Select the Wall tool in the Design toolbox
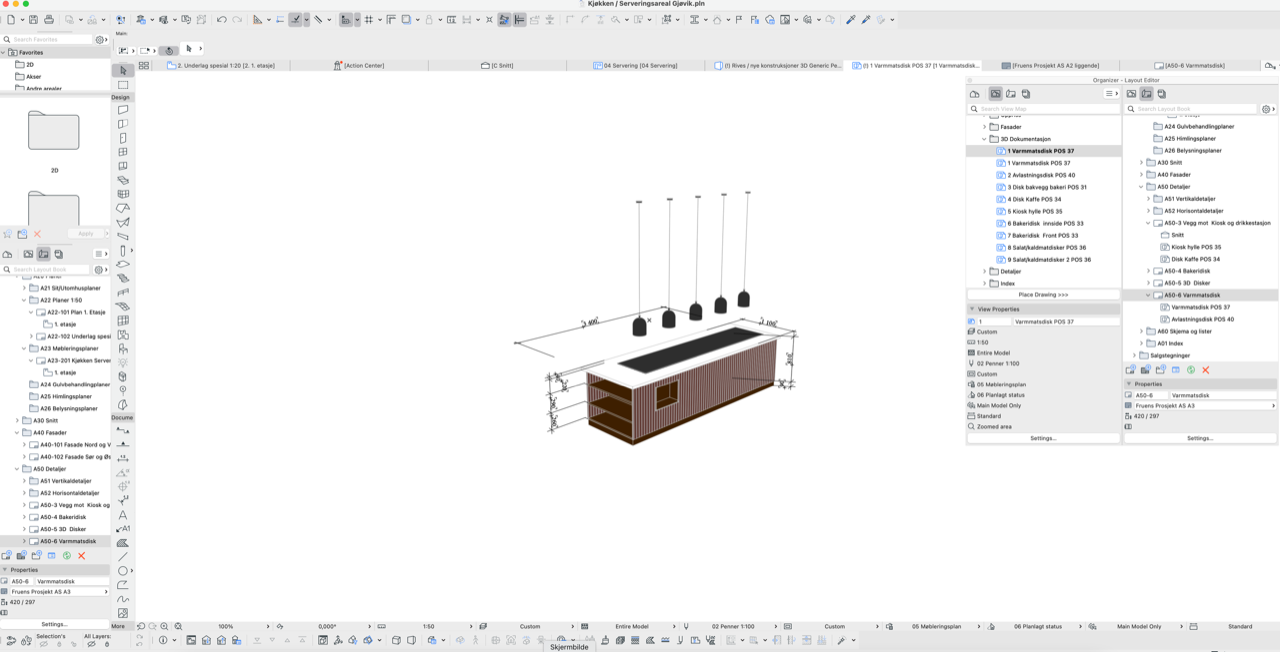The image size is (1280, 652). click(123, 110)
